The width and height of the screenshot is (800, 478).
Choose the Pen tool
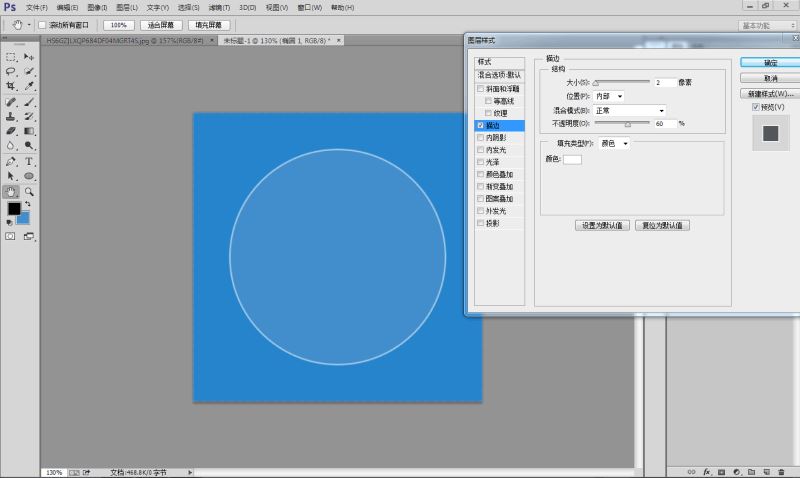pyautogui.click(x=11, y=160)
